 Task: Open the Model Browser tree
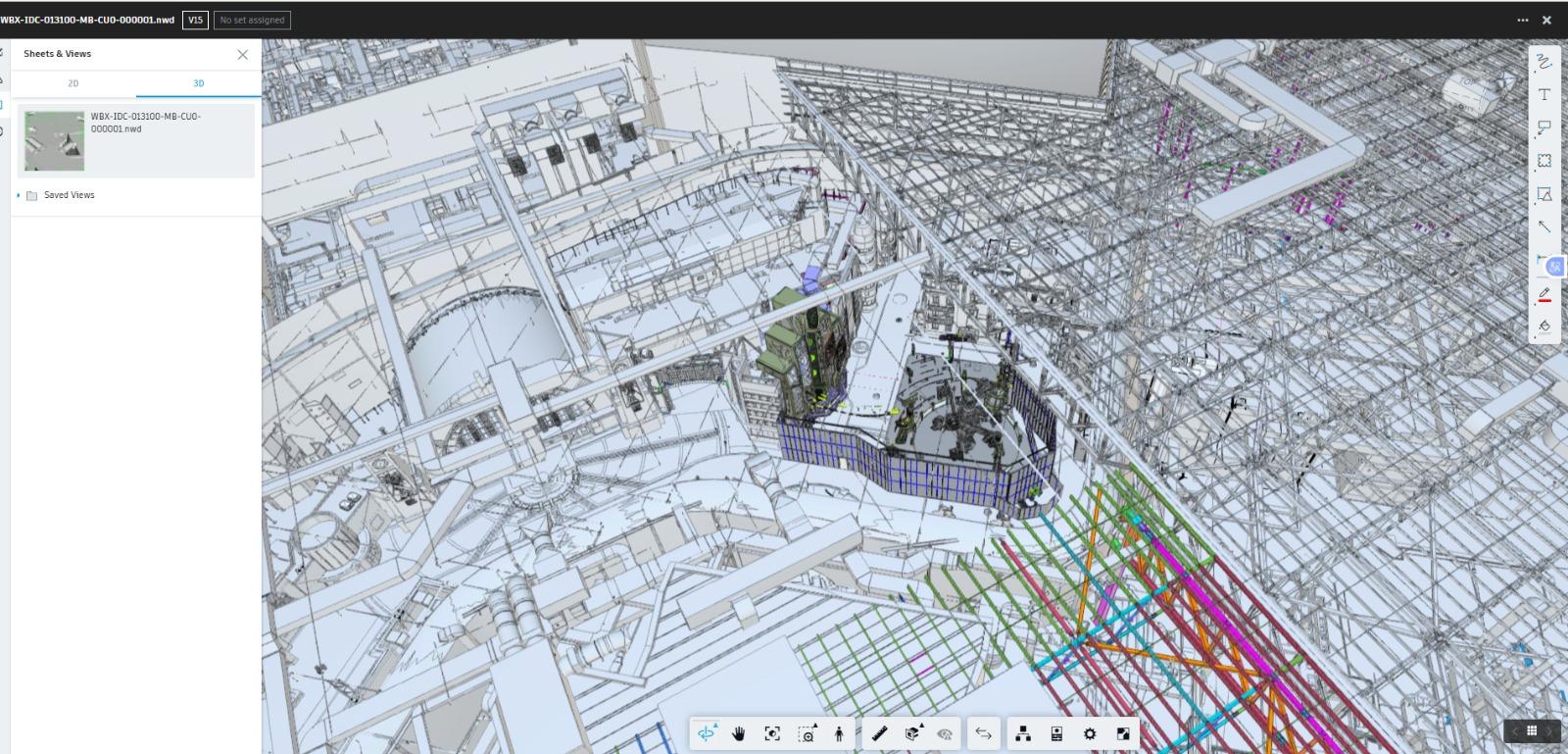[1023, 733]
